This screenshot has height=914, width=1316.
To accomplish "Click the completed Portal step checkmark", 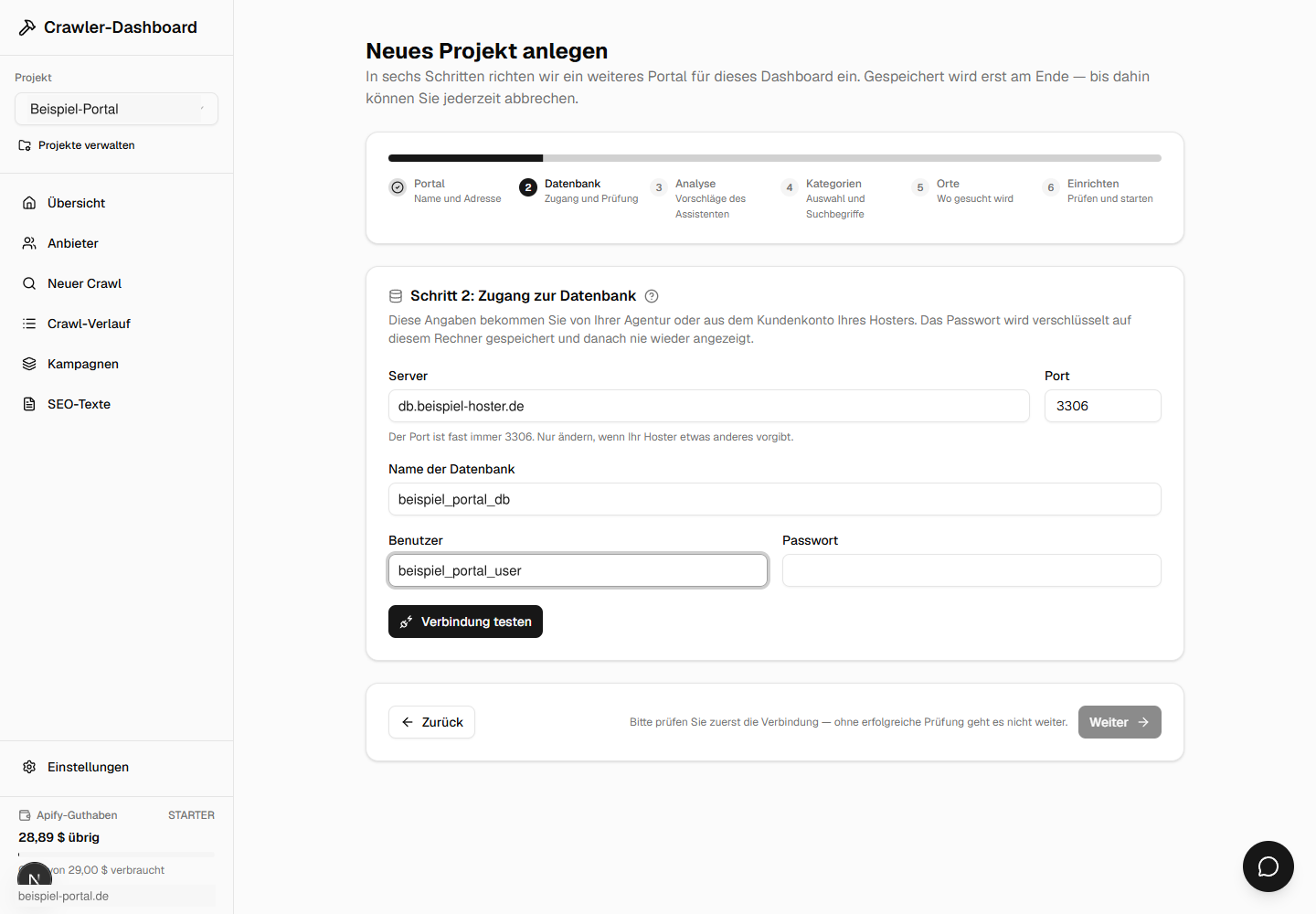I will (398, 187).
